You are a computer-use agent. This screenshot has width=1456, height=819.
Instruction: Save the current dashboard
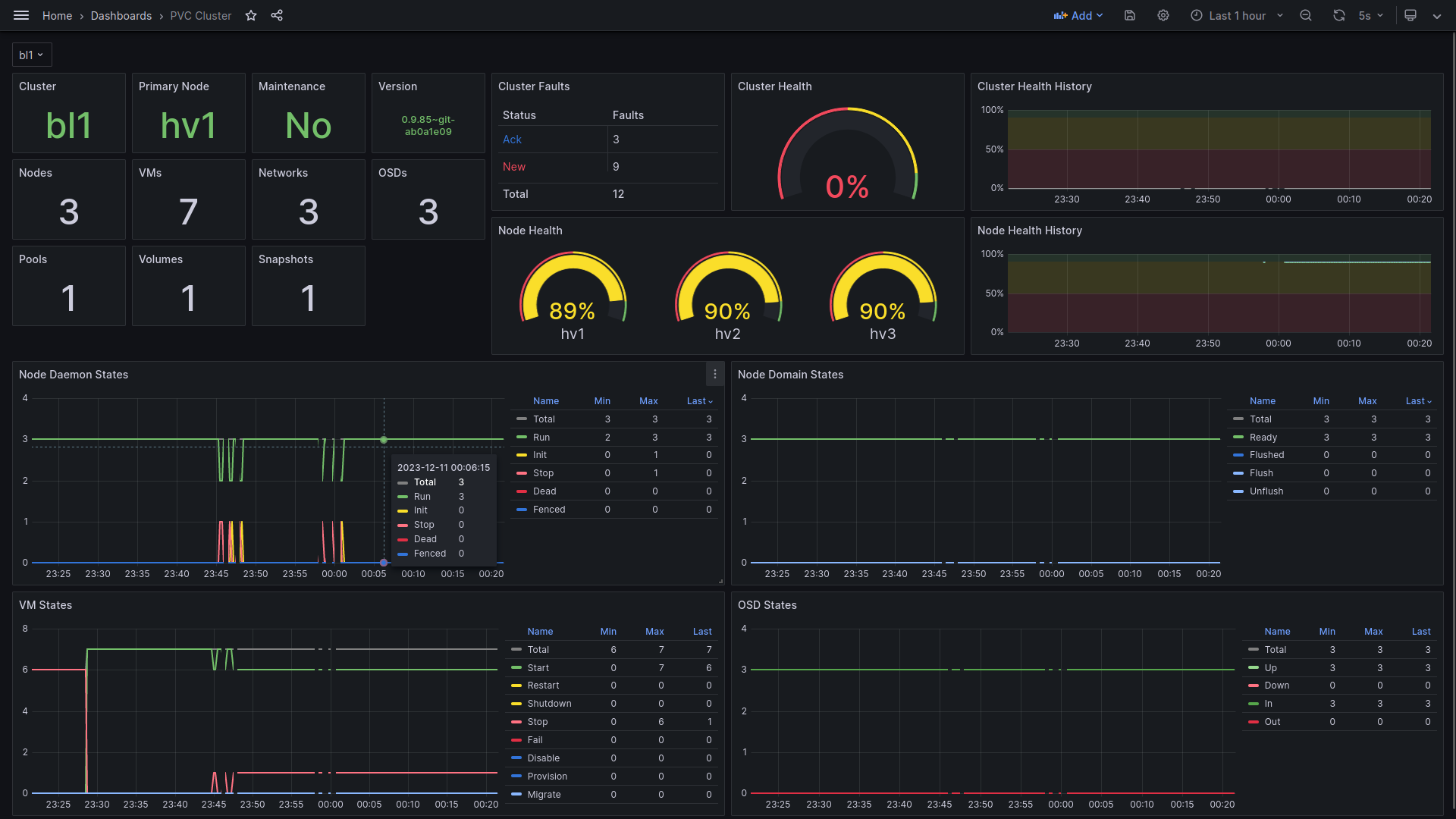click(x=1129, y=15)
